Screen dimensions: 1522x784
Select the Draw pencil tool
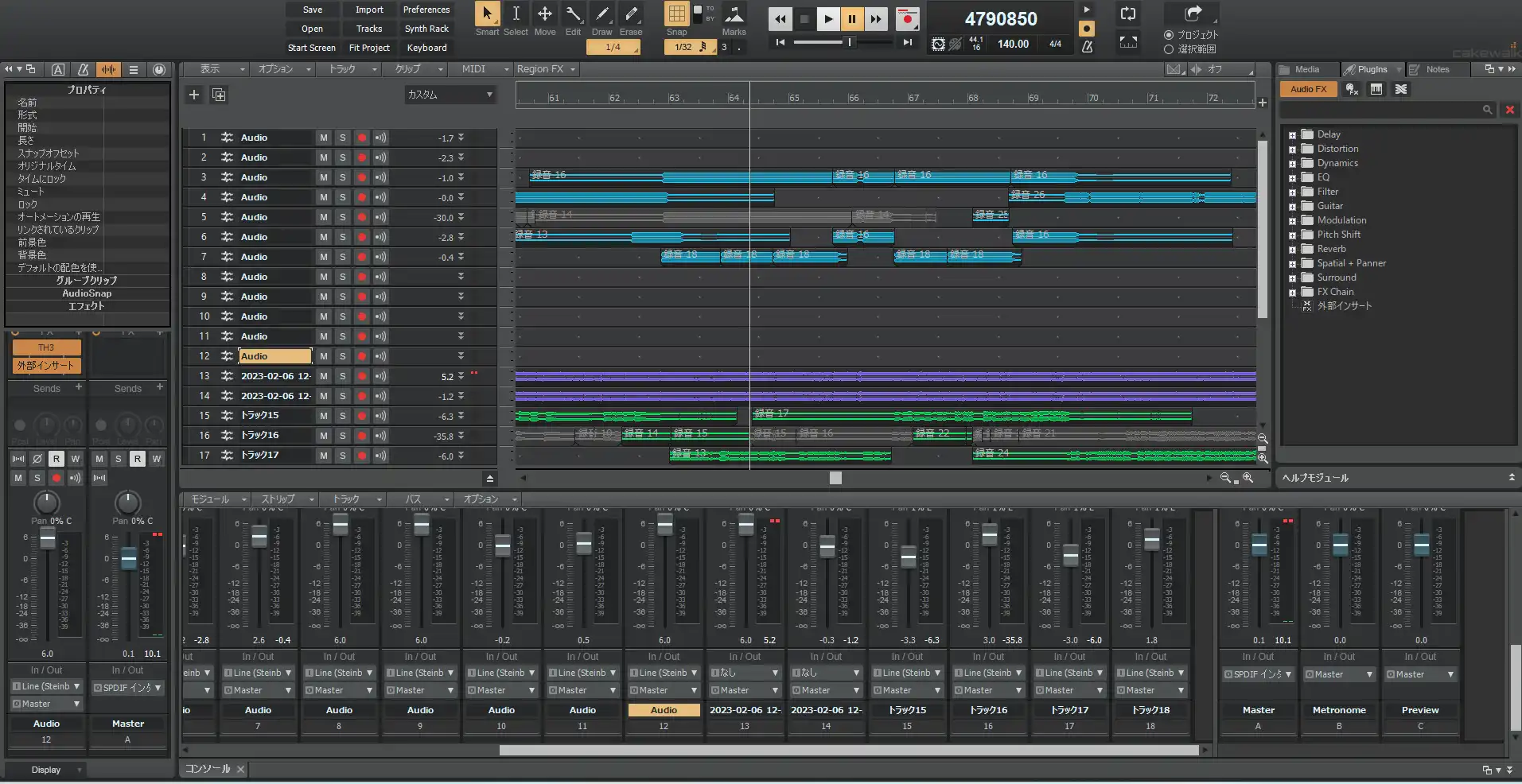(602, 14)
